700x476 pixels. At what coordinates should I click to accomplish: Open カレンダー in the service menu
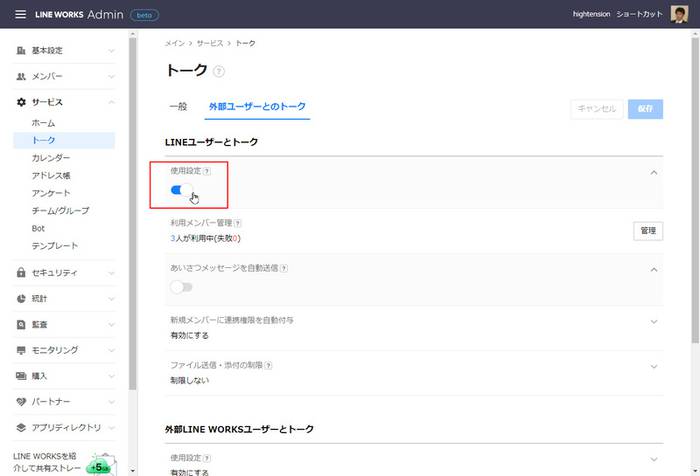click(x=51, y=158)
